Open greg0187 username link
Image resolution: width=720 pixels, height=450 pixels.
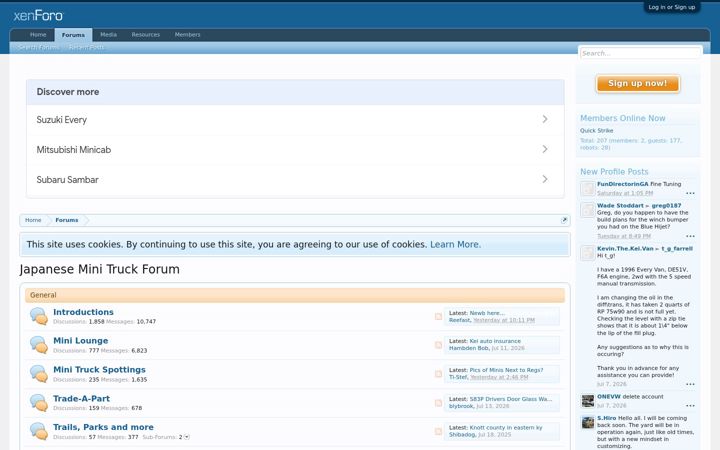[666, 206]
